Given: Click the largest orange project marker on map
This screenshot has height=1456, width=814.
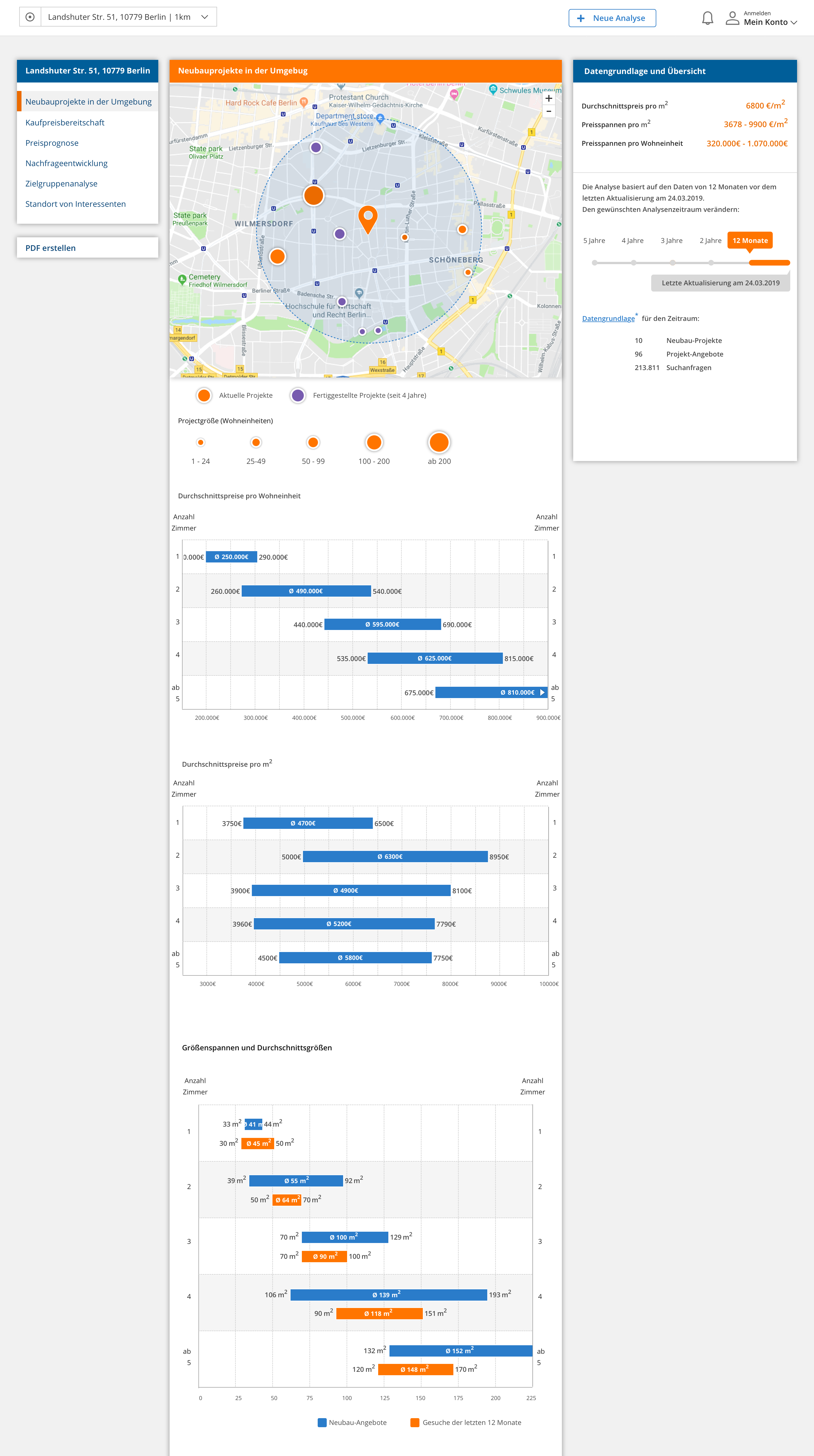Looking at the screenshot, I should coord(313,195).
